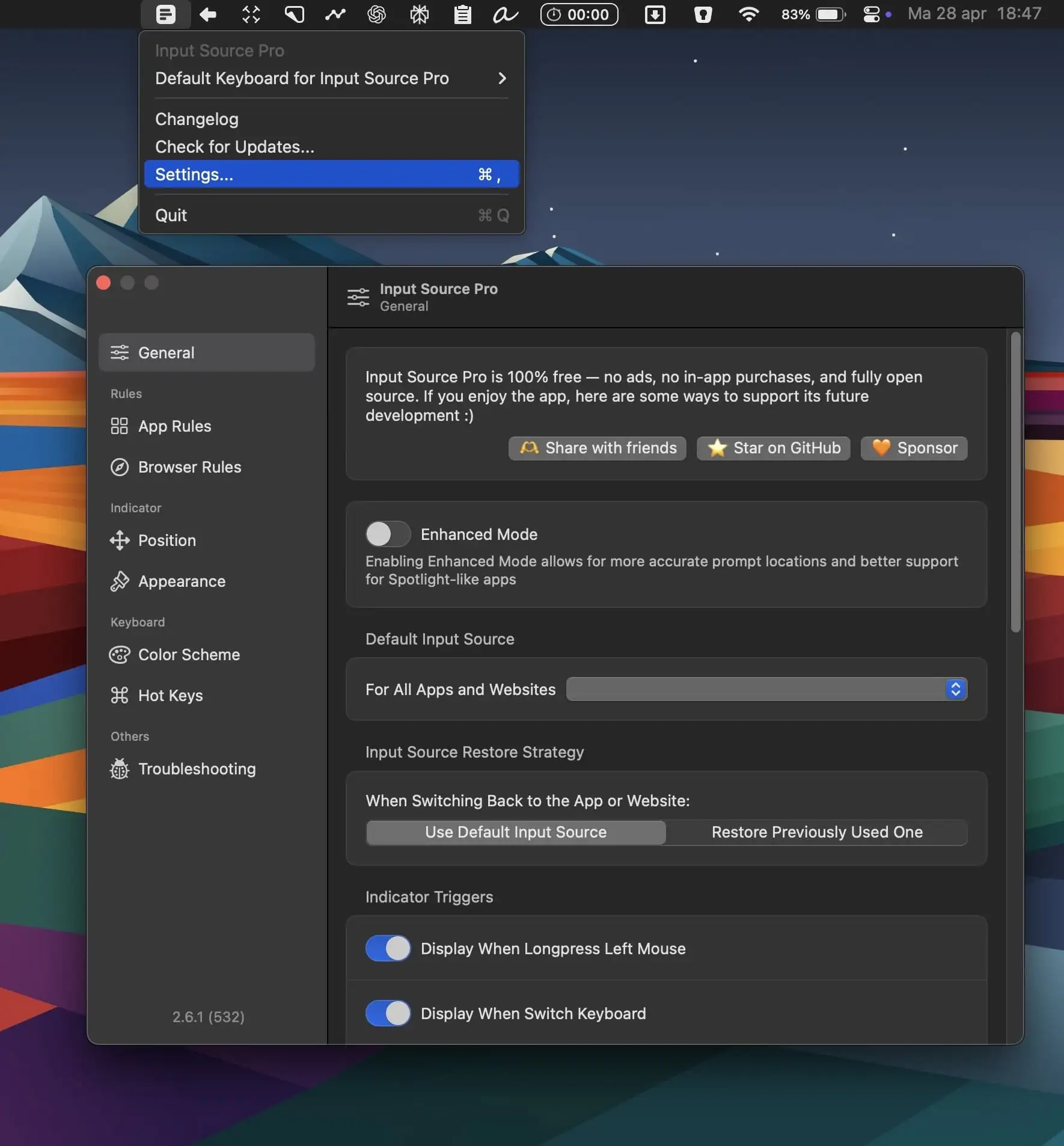The height and width of the screenshot is (1146, 1064).
Task: Go to Appearance settings
Action: 207,581
